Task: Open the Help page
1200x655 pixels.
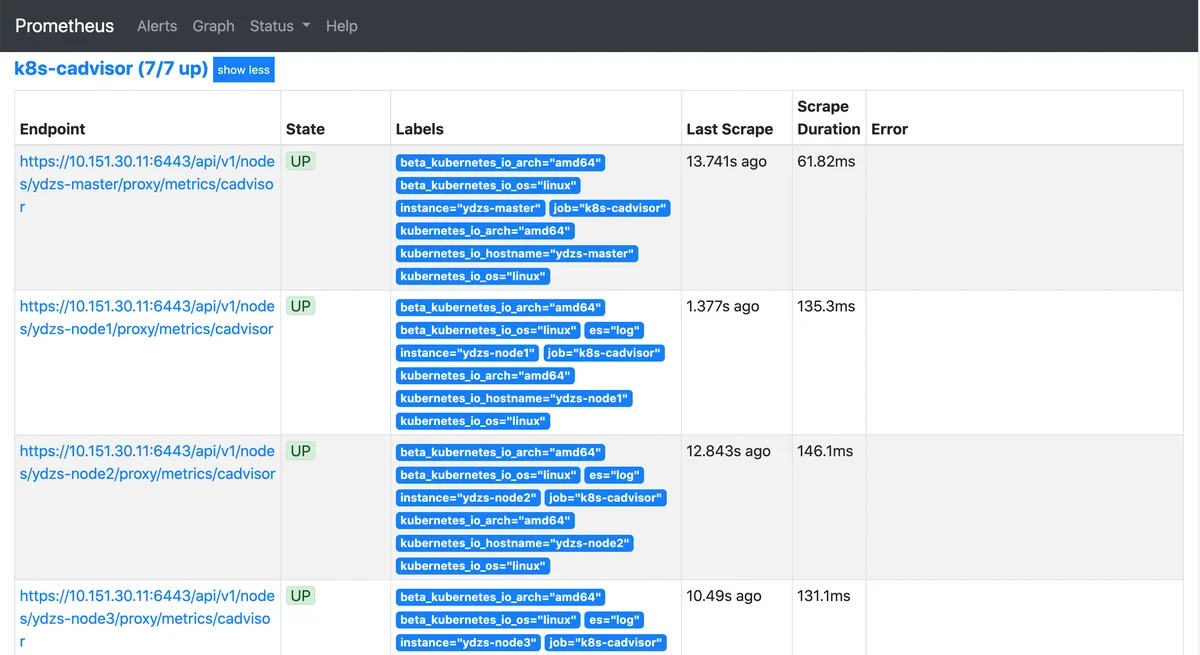Action: click(342, 26)
